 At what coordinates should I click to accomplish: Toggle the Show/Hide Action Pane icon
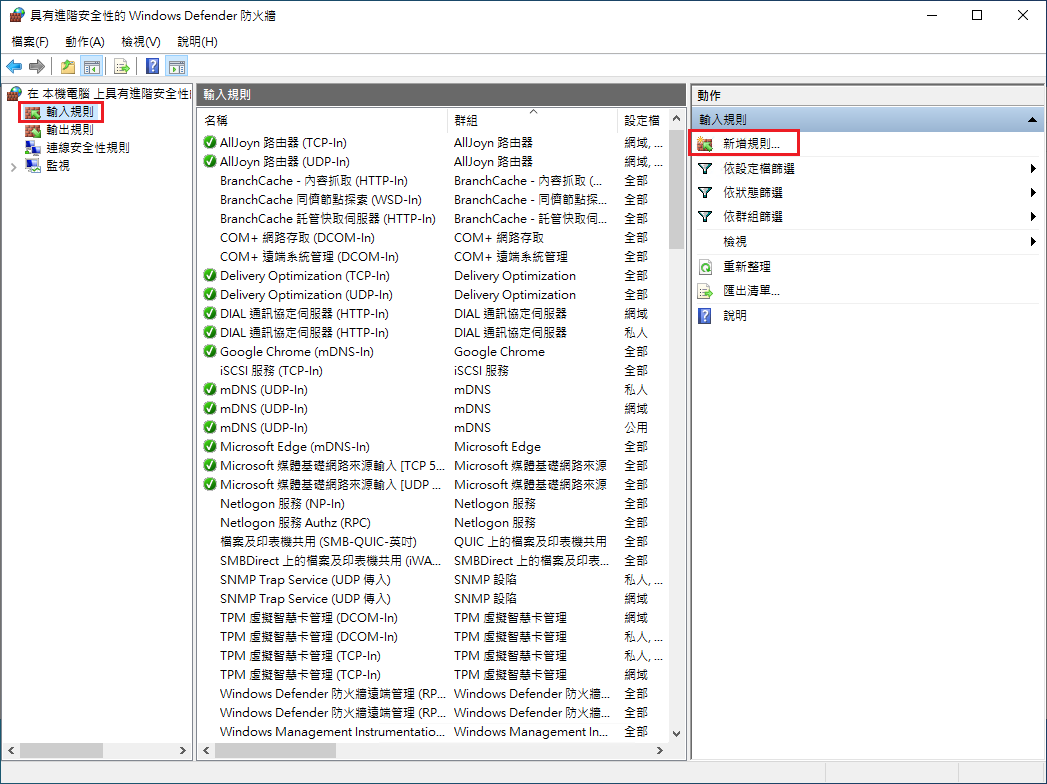click(x=177, y=66)
